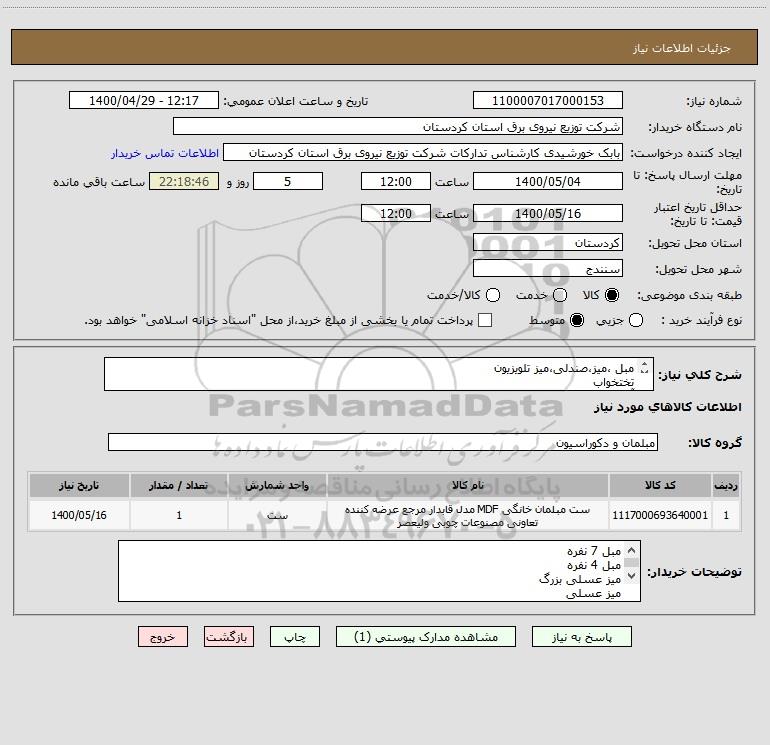
Task: Click the شهر محل تحویل field سنندج
Action: coord(548,269)
